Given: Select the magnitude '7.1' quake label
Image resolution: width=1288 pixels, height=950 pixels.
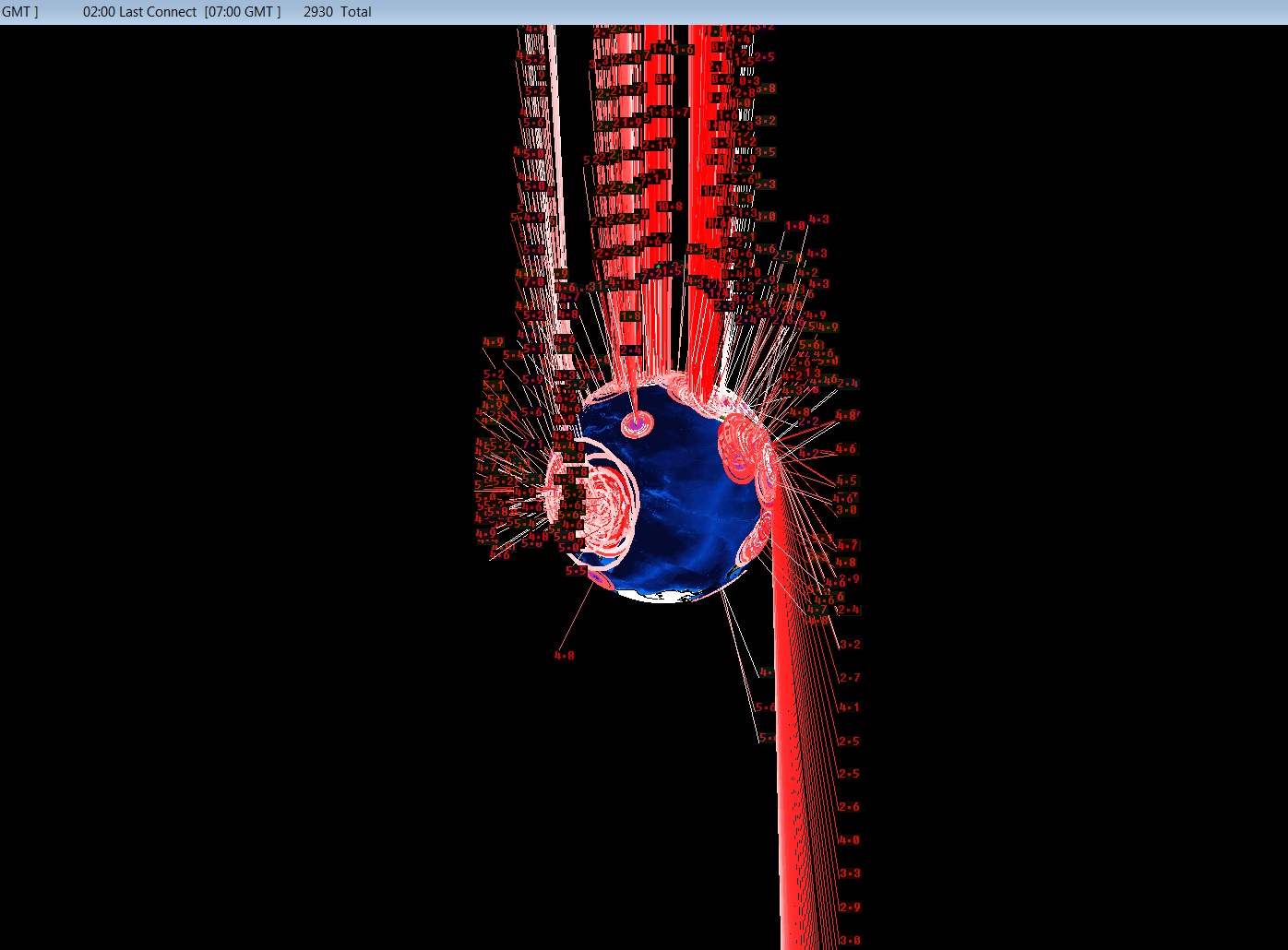Looking at the screenshot, I should pyautogui.click(x=532, y=445).
